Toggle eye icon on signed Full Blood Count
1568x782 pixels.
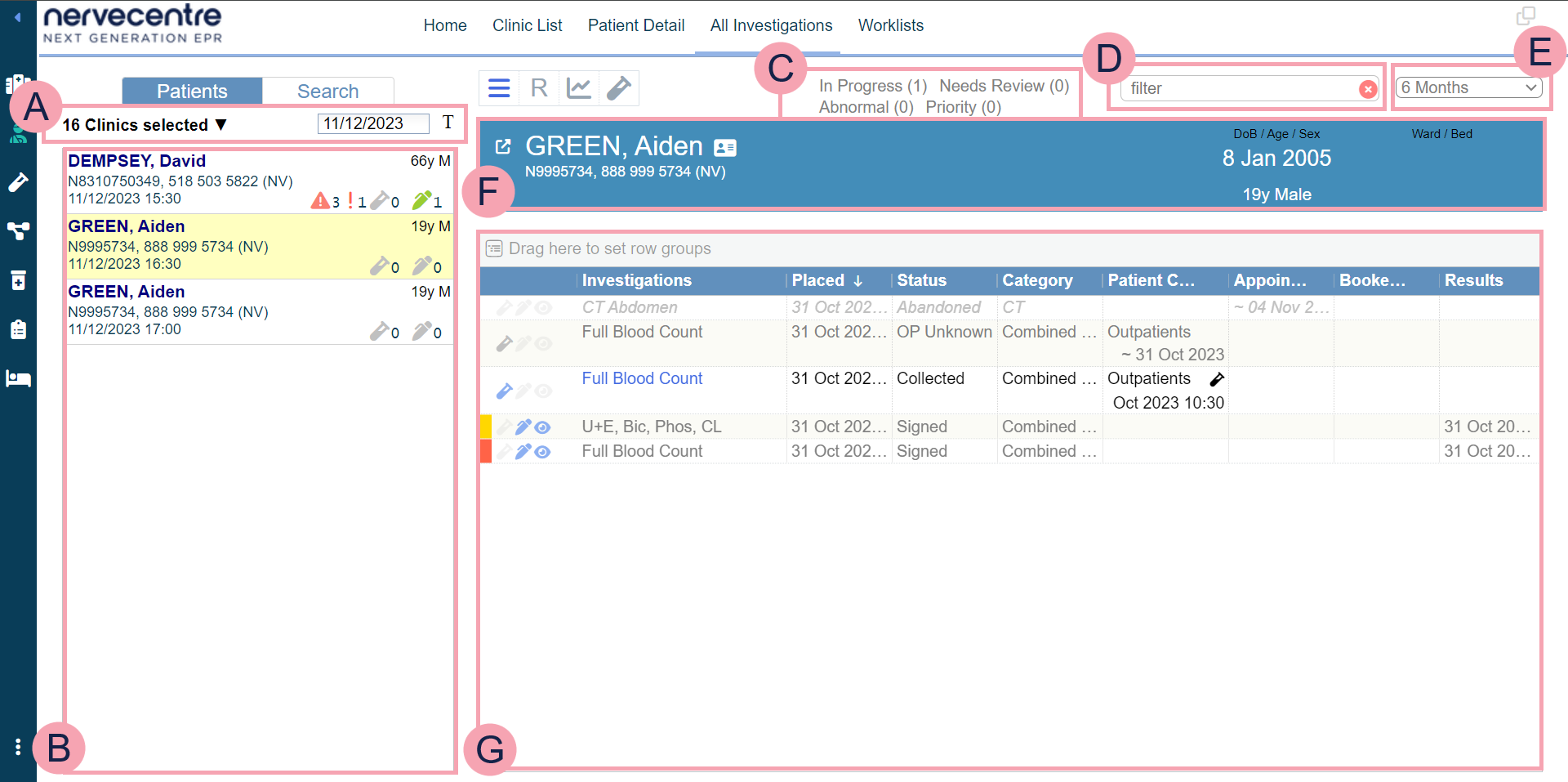[543, 452]
